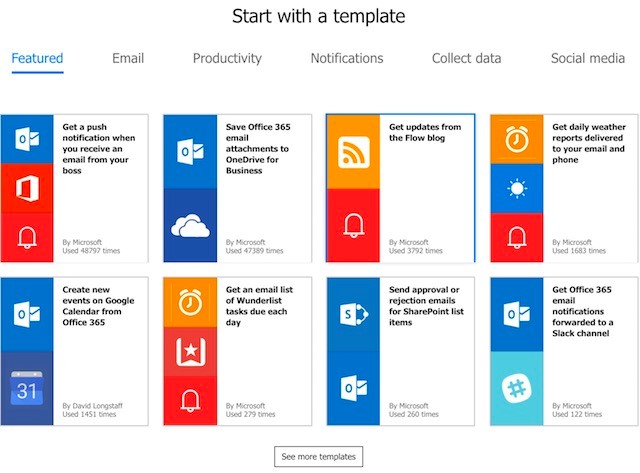Click 'By David Longstaff' author text
This screenshot has width=640, height=473.
pos(92,406)
